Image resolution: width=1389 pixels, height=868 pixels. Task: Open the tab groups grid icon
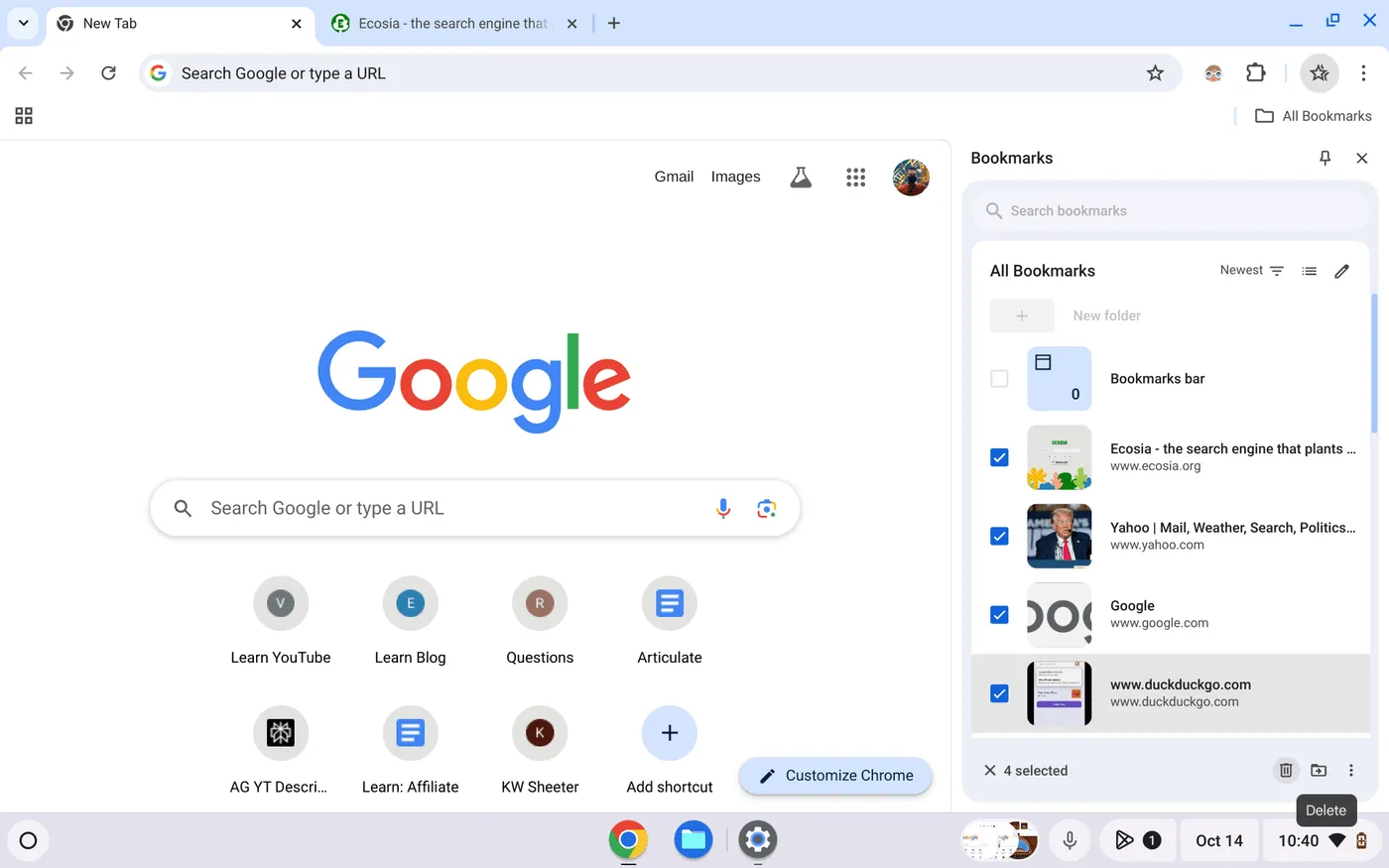click(24, 116)
